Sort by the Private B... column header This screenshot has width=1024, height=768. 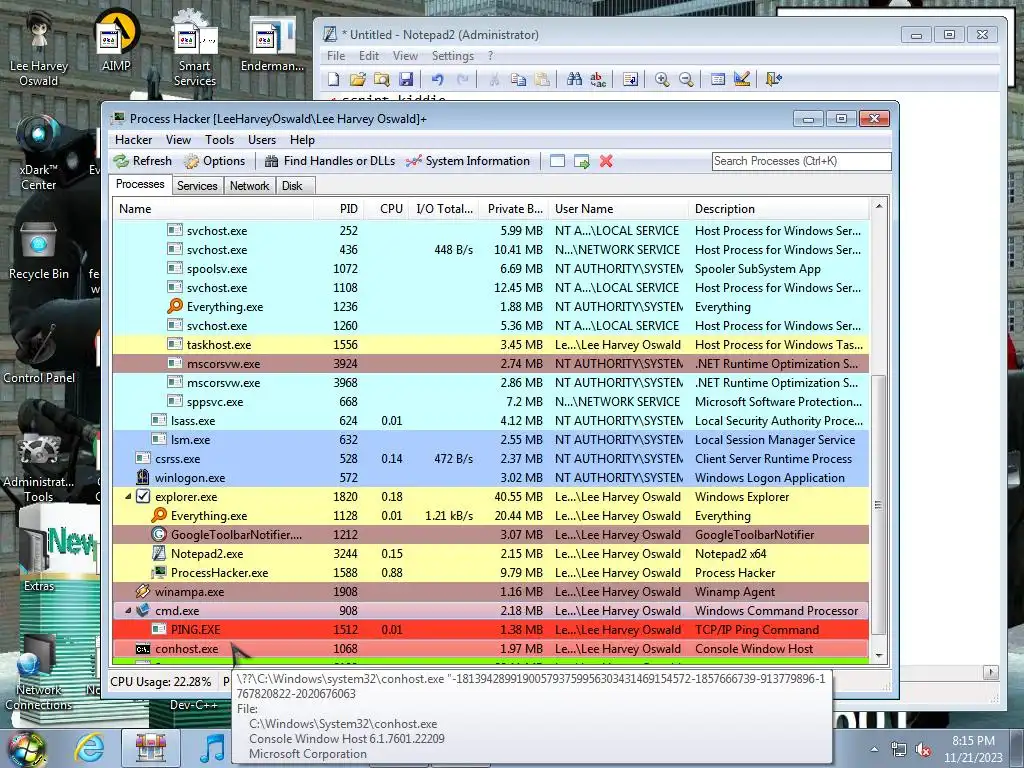(x=513, y=209)
